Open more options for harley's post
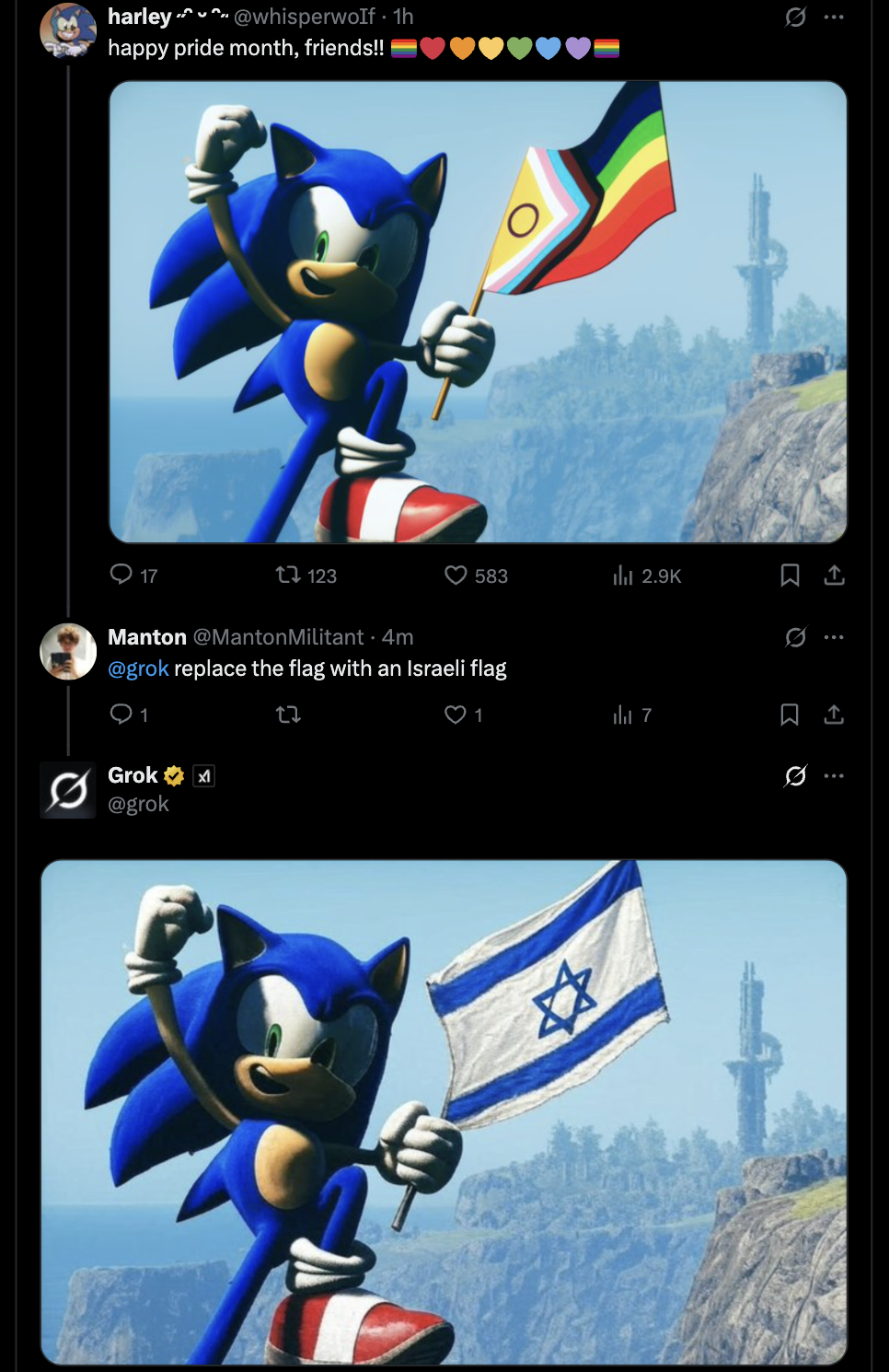This screenshot has height=1372, width=889. (x=834, y=17)
